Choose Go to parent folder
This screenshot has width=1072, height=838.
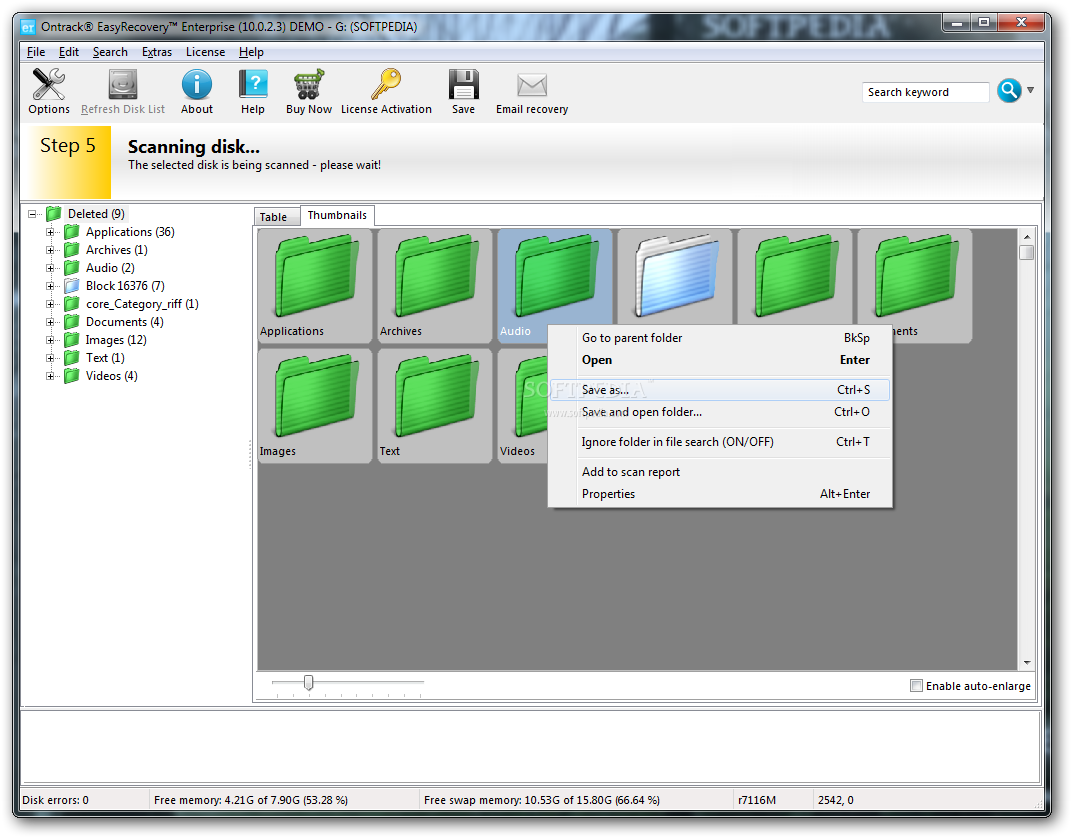[x=721, y=338]
